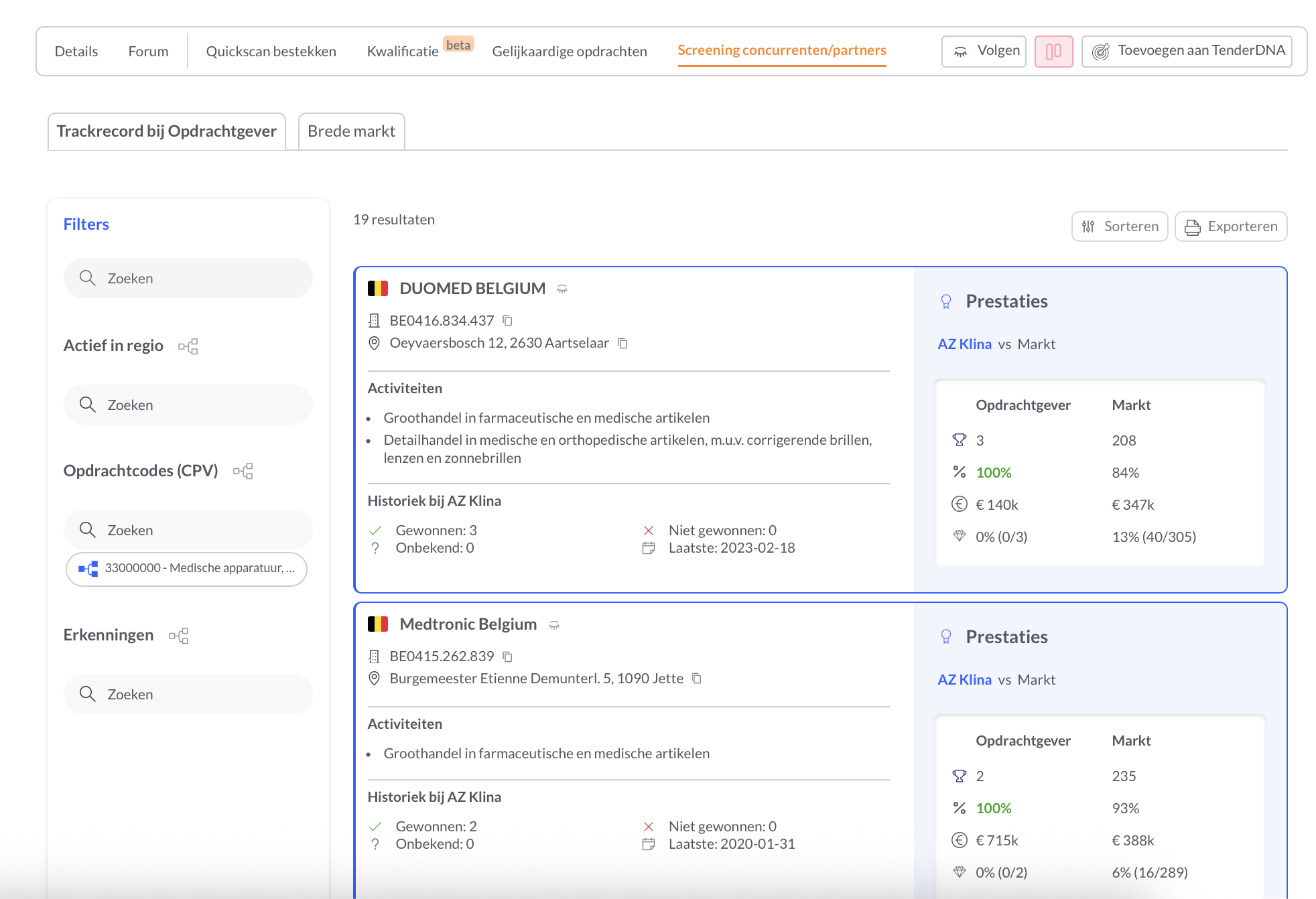Click the magnifier icon in the Filters search box
Screen dimensions: 1316x899
(x=88, y=277)
